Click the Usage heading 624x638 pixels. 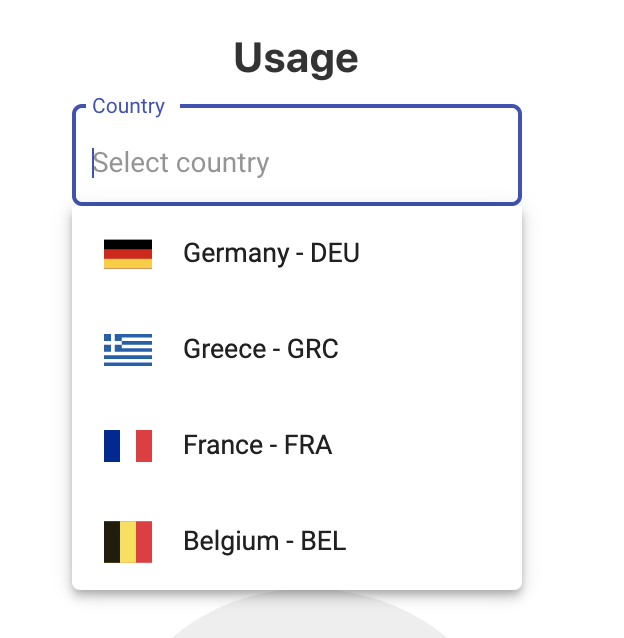pyautogui.click(x=296, y=58)
